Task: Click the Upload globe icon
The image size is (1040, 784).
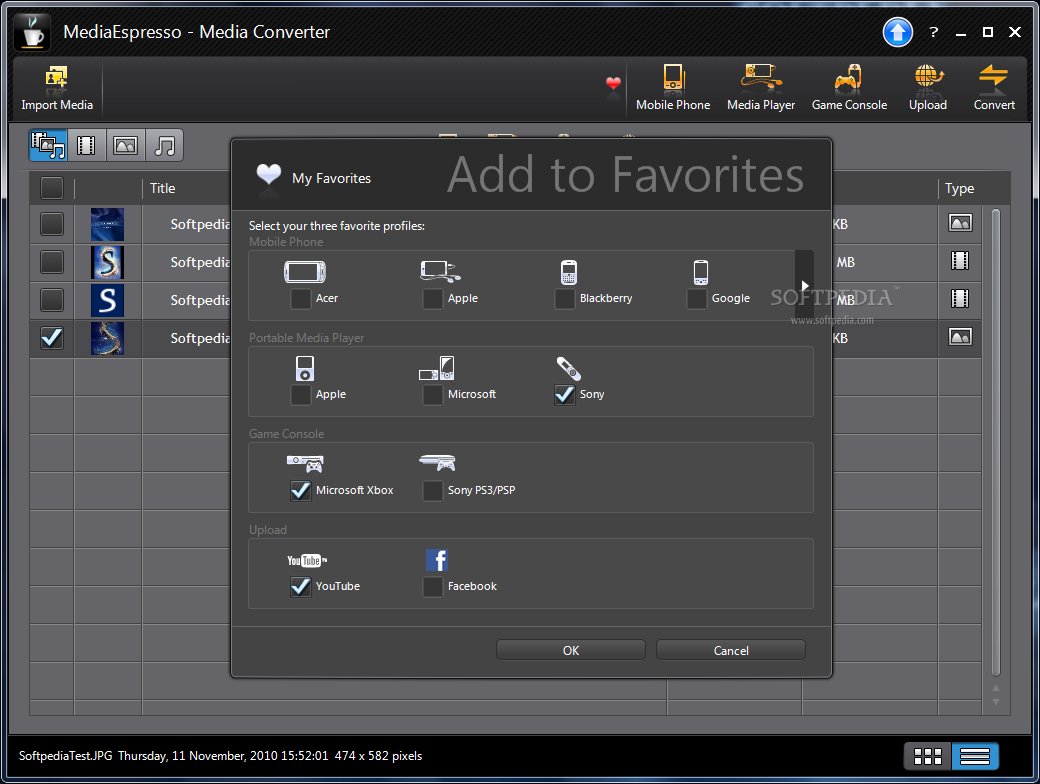Action: click(929, 77)
